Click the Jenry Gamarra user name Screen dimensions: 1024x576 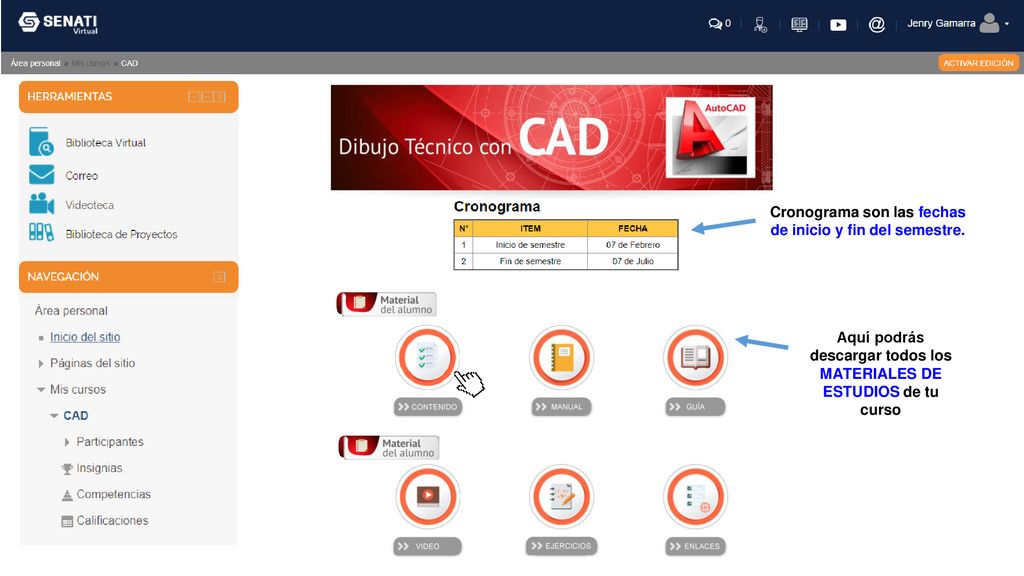click(x=941, y=24)
